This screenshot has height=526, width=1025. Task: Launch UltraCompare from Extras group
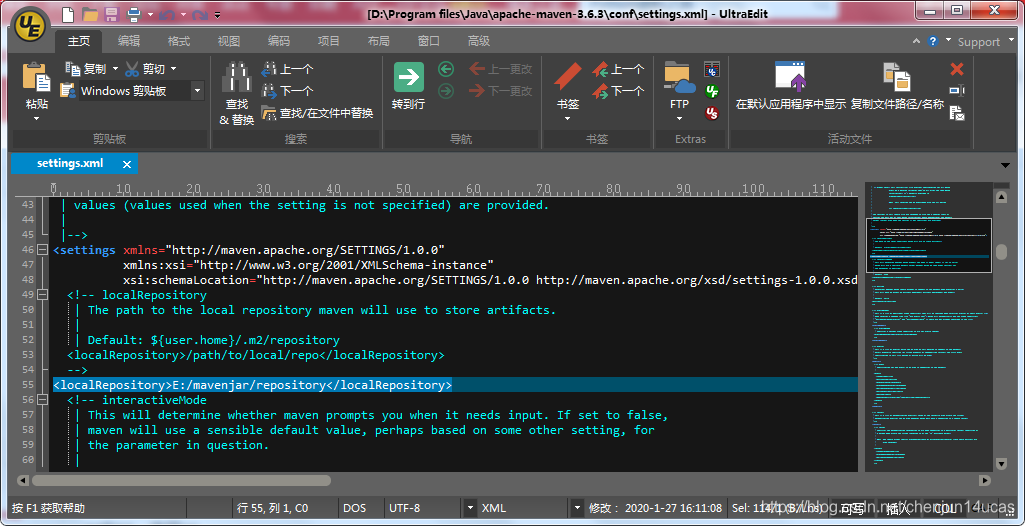pos(712,69)
